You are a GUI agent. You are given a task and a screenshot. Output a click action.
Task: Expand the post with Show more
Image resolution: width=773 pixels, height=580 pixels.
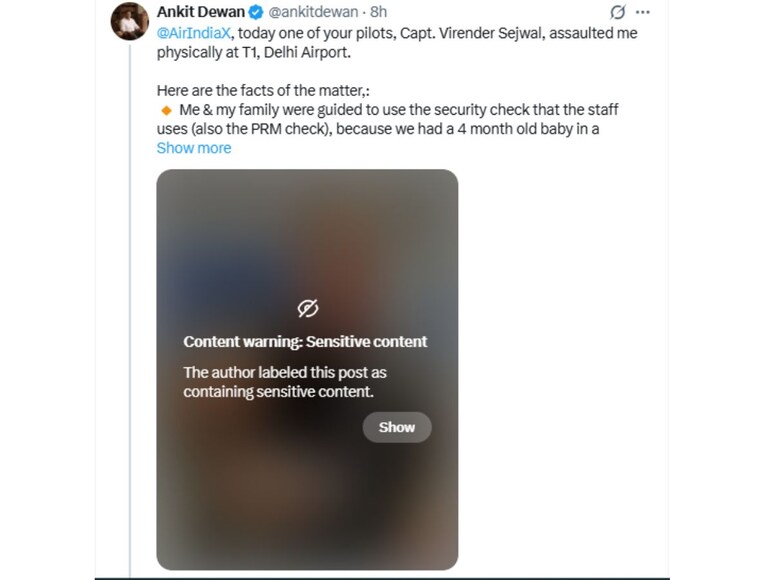(194, 148)
